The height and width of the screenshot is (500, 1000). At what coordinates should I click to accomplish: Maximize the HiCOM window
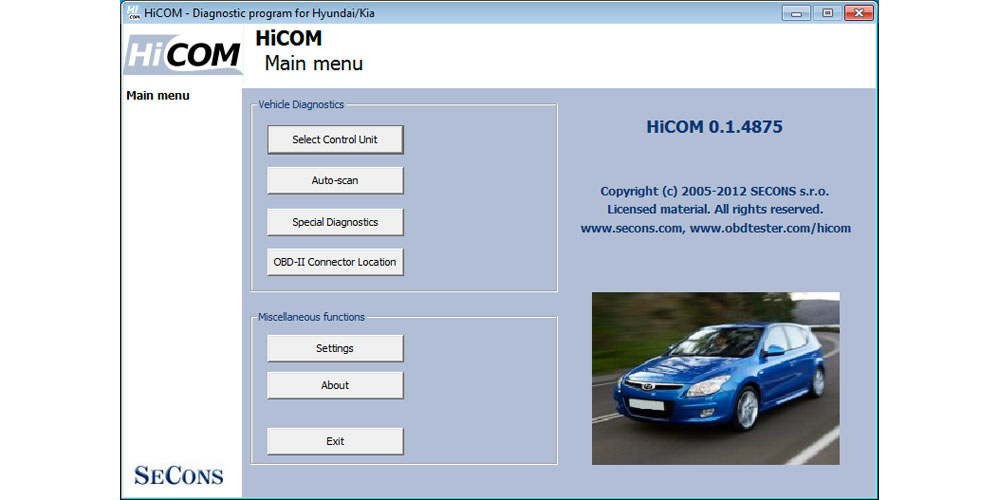[x=826, y=12]
